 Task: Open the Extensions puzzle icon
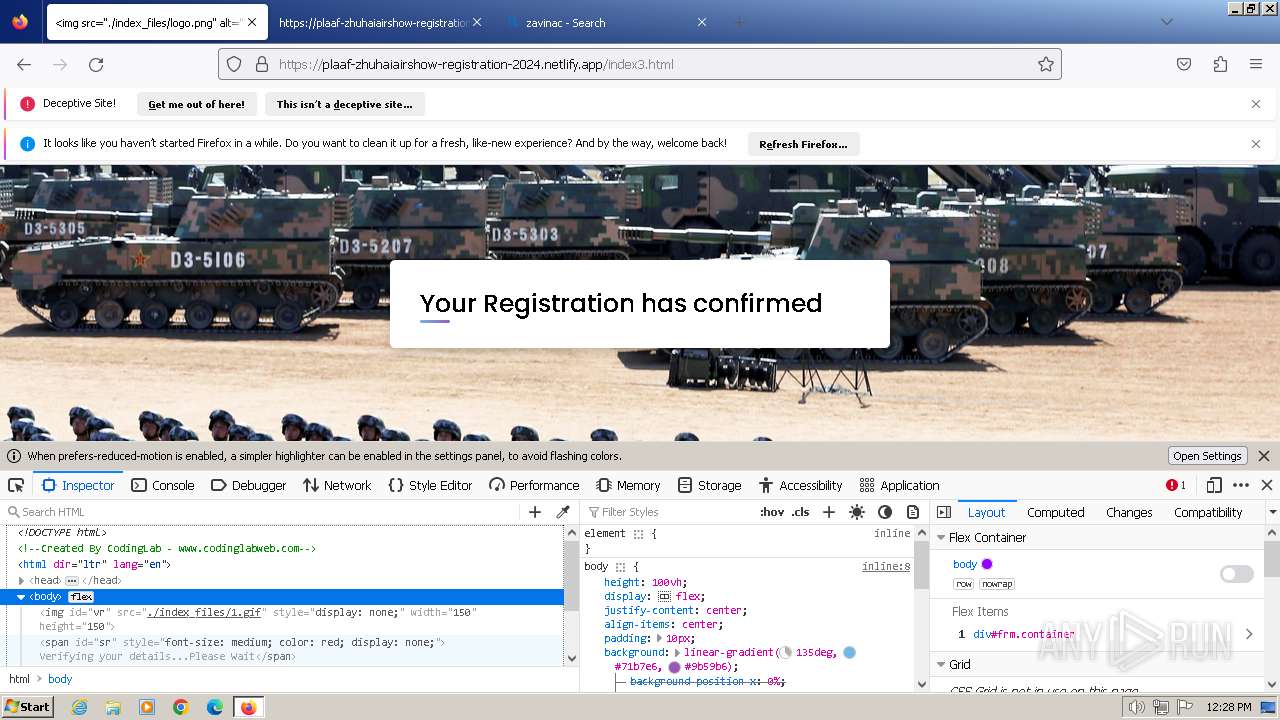tap(1220, 64)
